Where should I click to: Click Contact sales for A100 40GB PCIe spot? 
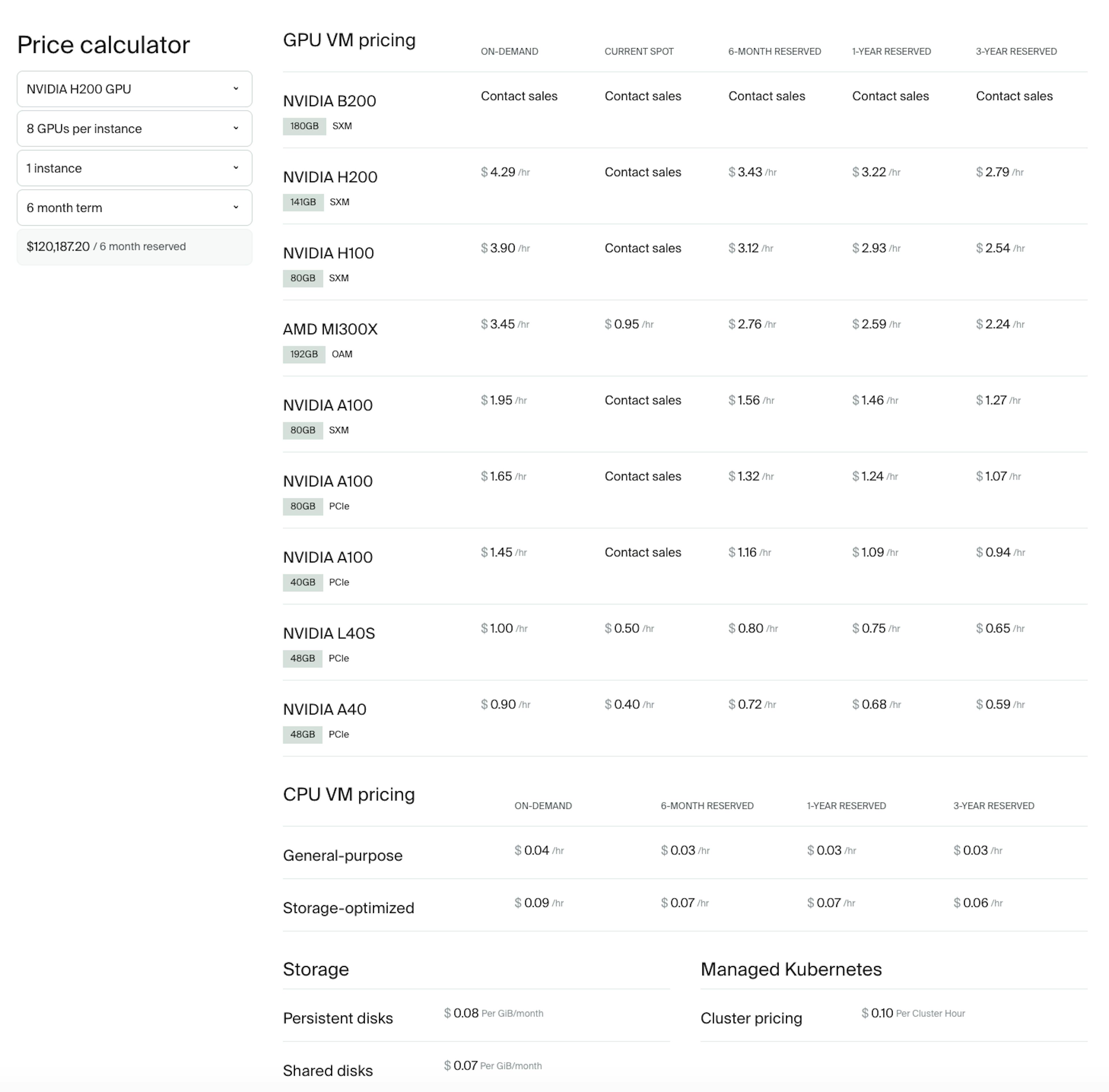(x=643, y=552)
